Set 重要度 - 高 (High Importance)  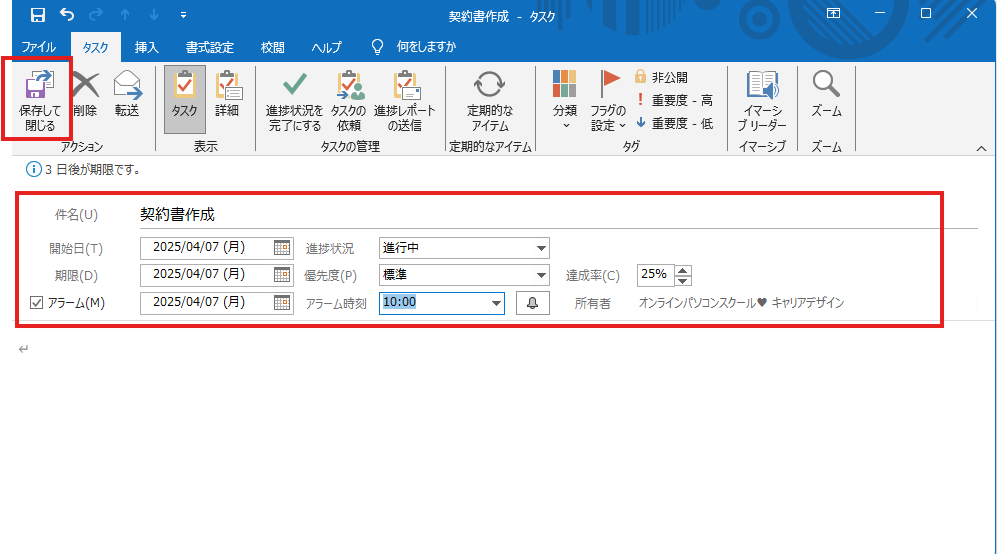[674, 100]
